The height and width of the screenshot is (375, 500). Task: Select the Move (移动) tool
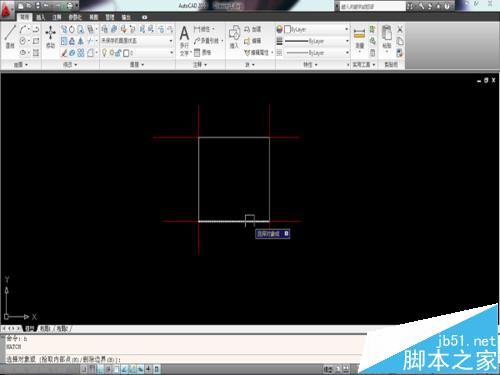[51, 36]
